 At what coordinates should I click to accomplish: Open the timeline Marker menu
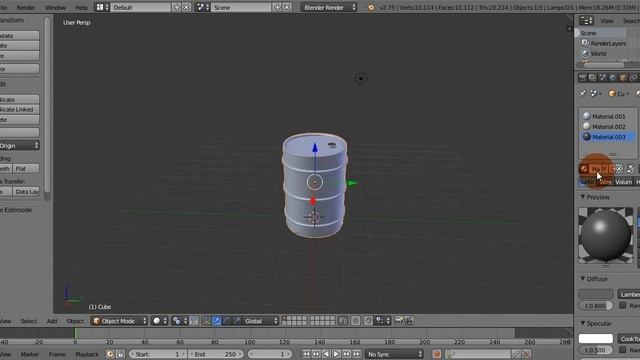click(30, 354)
